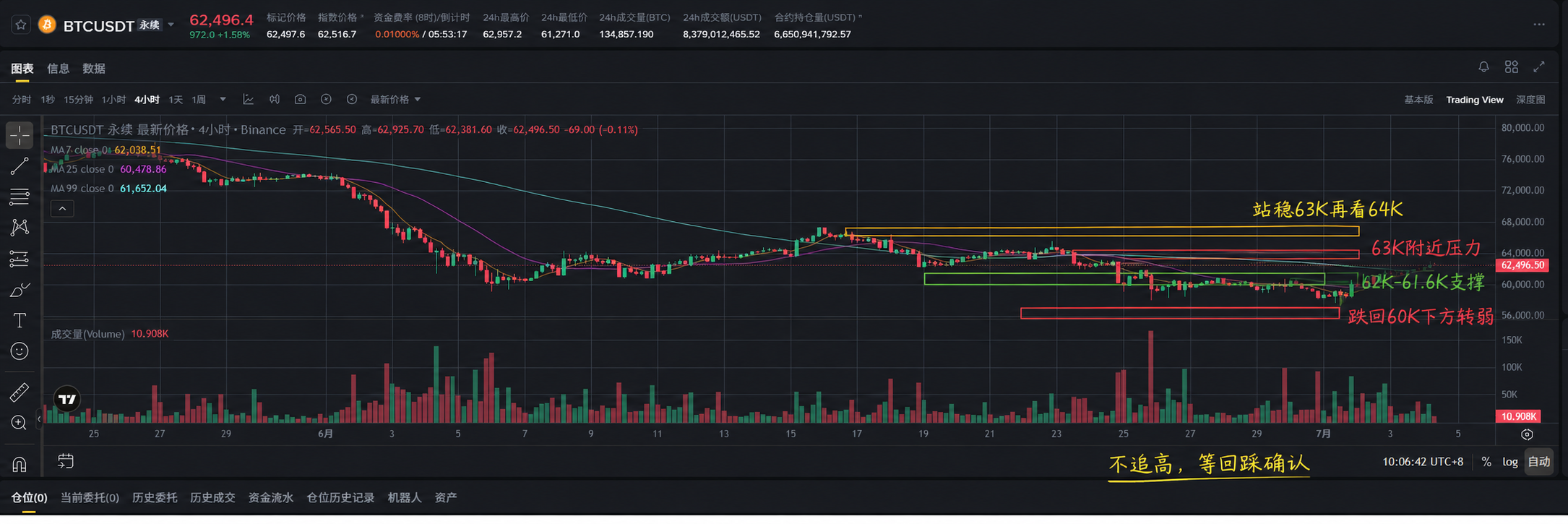
Task: Open the price alert bell
Action: [1483, 66]
